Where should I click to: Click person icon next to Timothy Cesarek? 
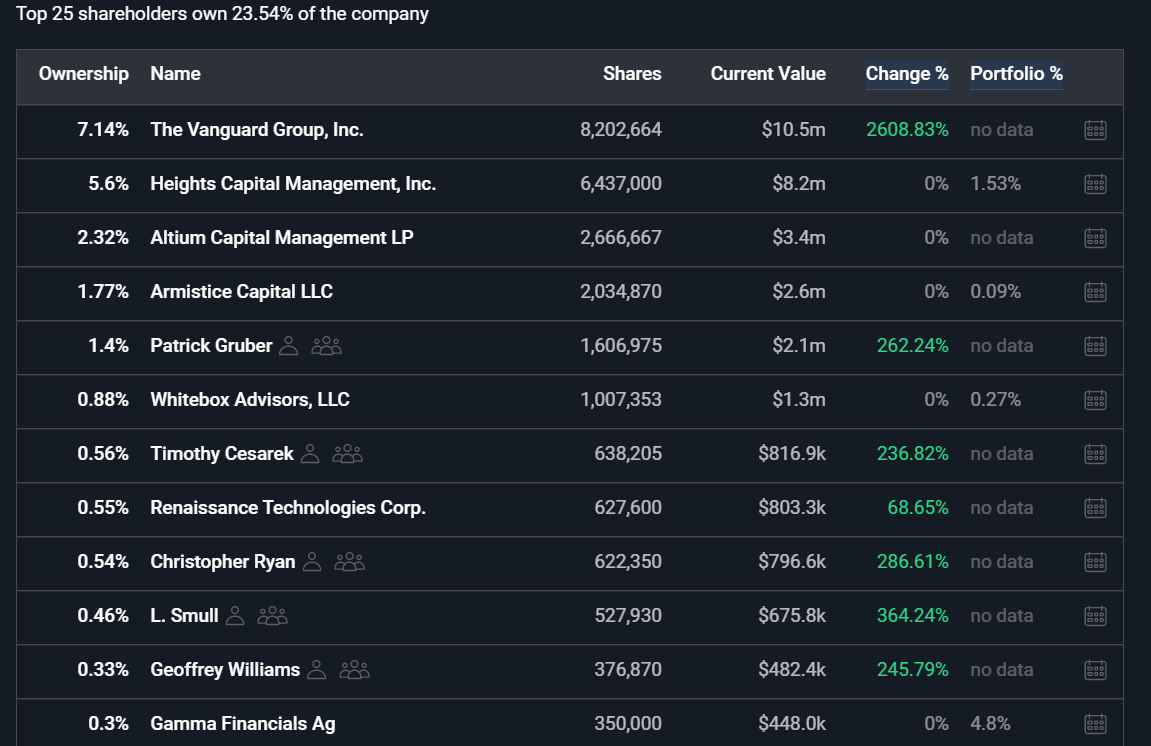[x=310, y=454]
